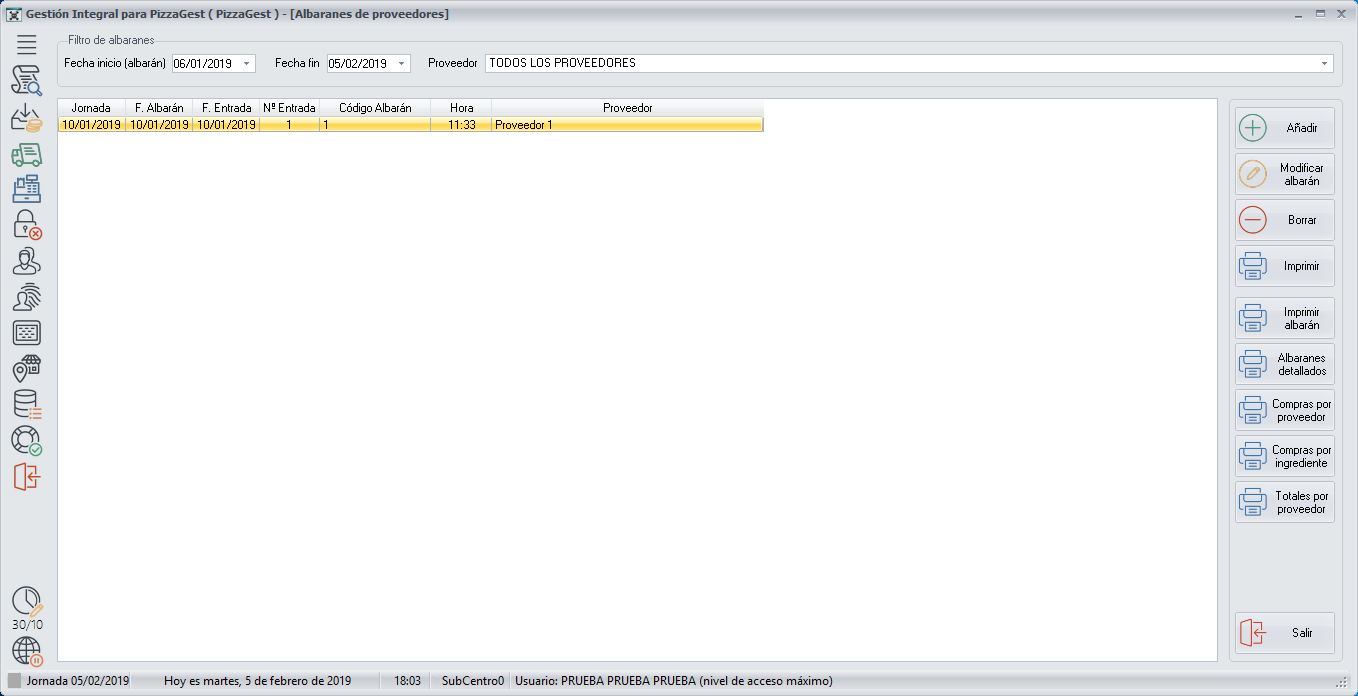Open the cash register icon
This screenshot has width=1358, height=696.
[x=27, y=189]
